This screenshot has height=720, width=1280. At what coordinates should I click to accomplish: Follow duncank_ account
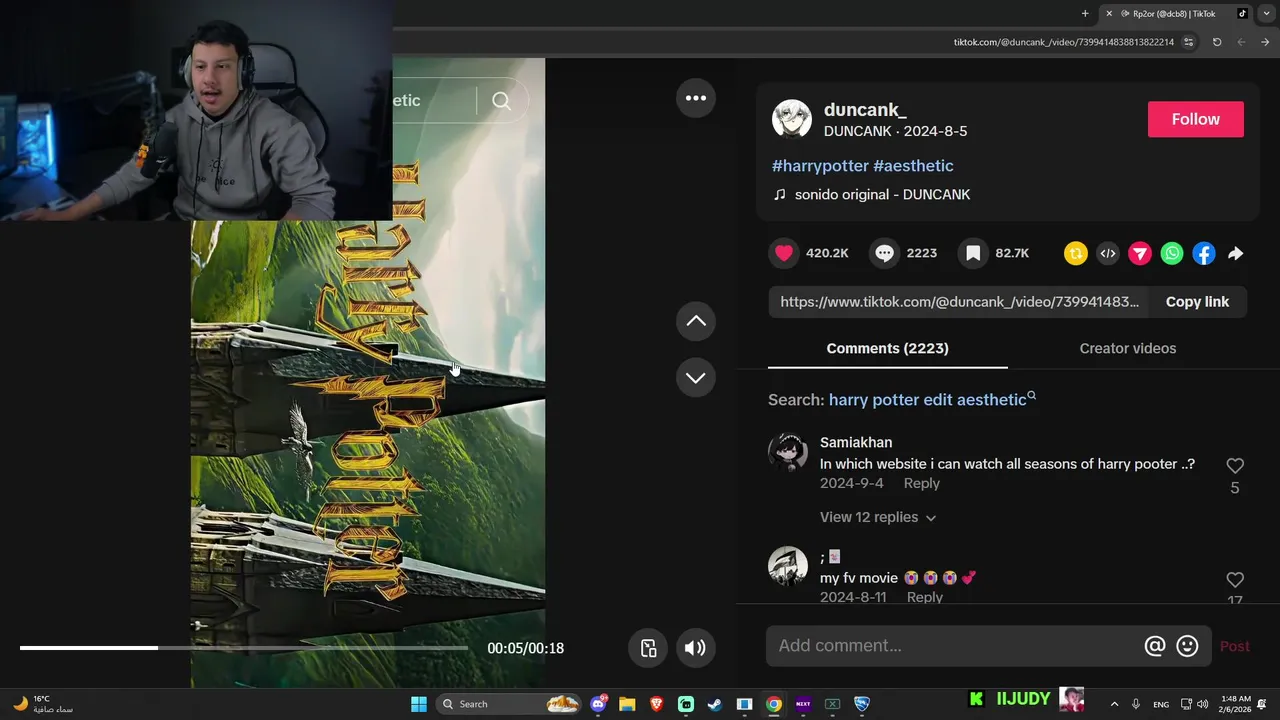point(1196,119)
